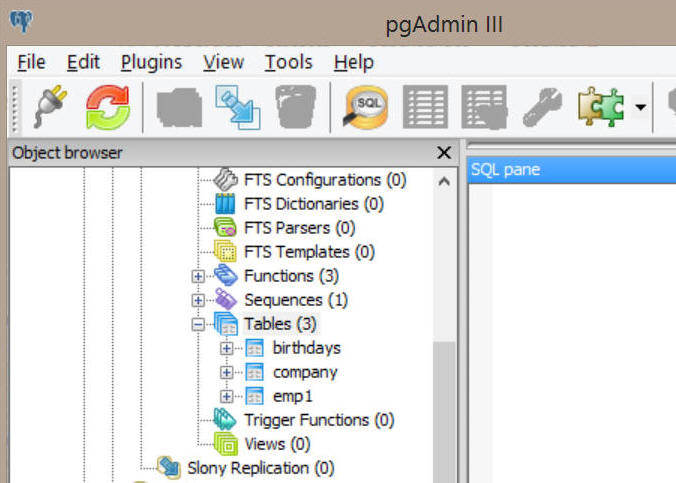The height and width of the screenshot is (483, 676).
Task: Click the Maintenance wrench icon
Action: (542, 107)
